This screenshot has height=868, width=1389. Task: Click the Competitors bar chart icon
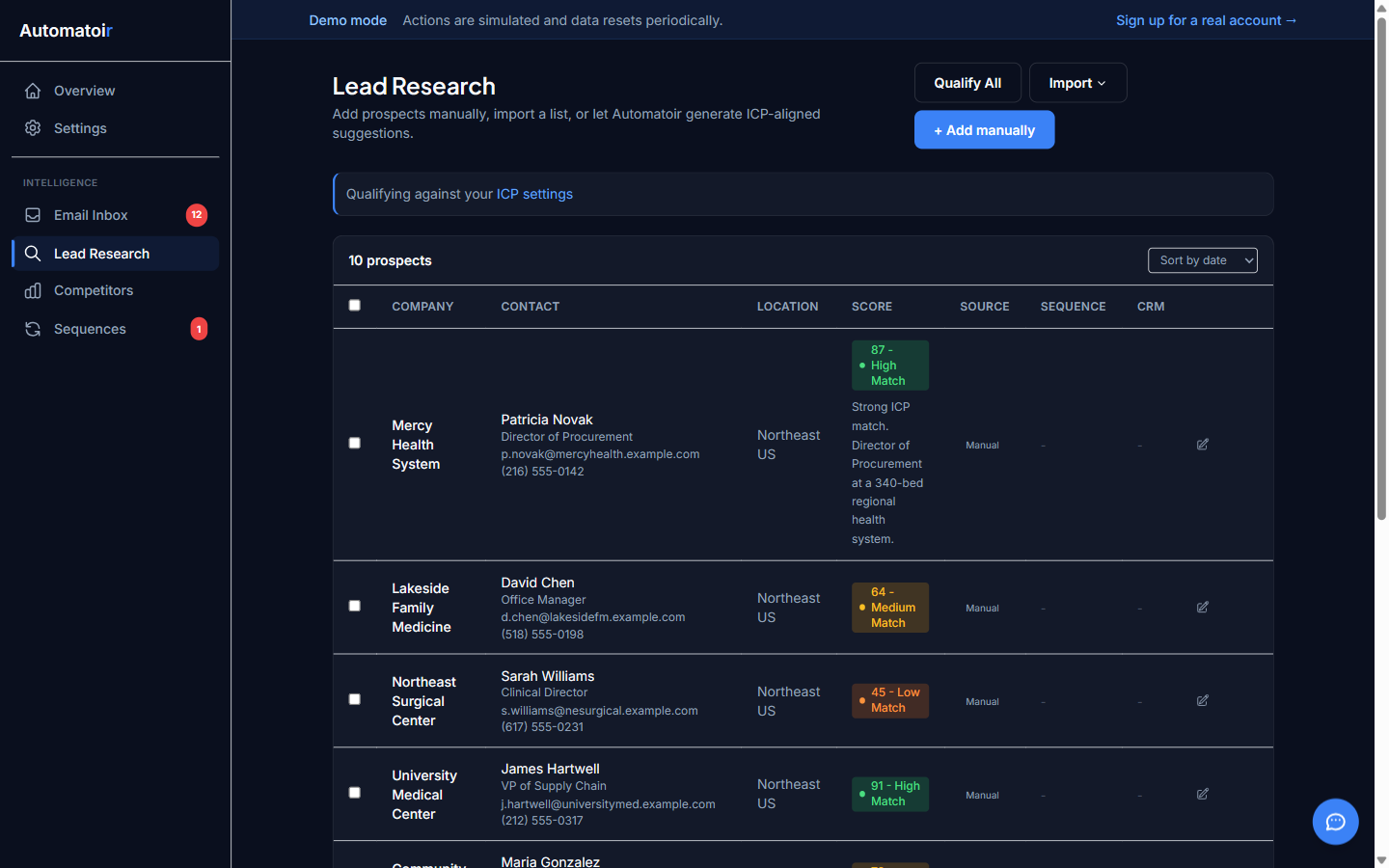pyautogui.click(x=33, y=290)
